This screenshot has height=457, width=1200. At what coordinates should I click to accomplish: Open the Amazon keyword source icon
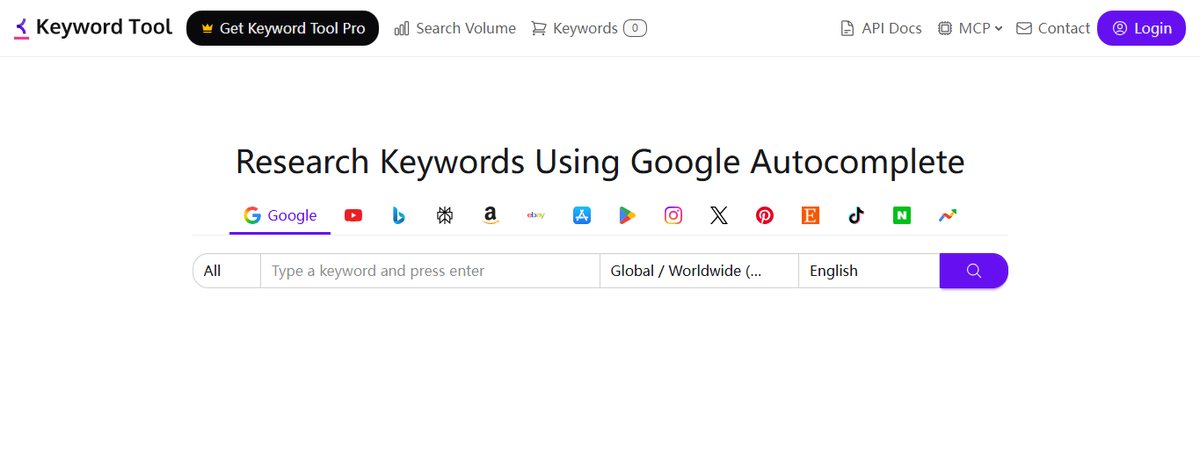coord(490,215)
